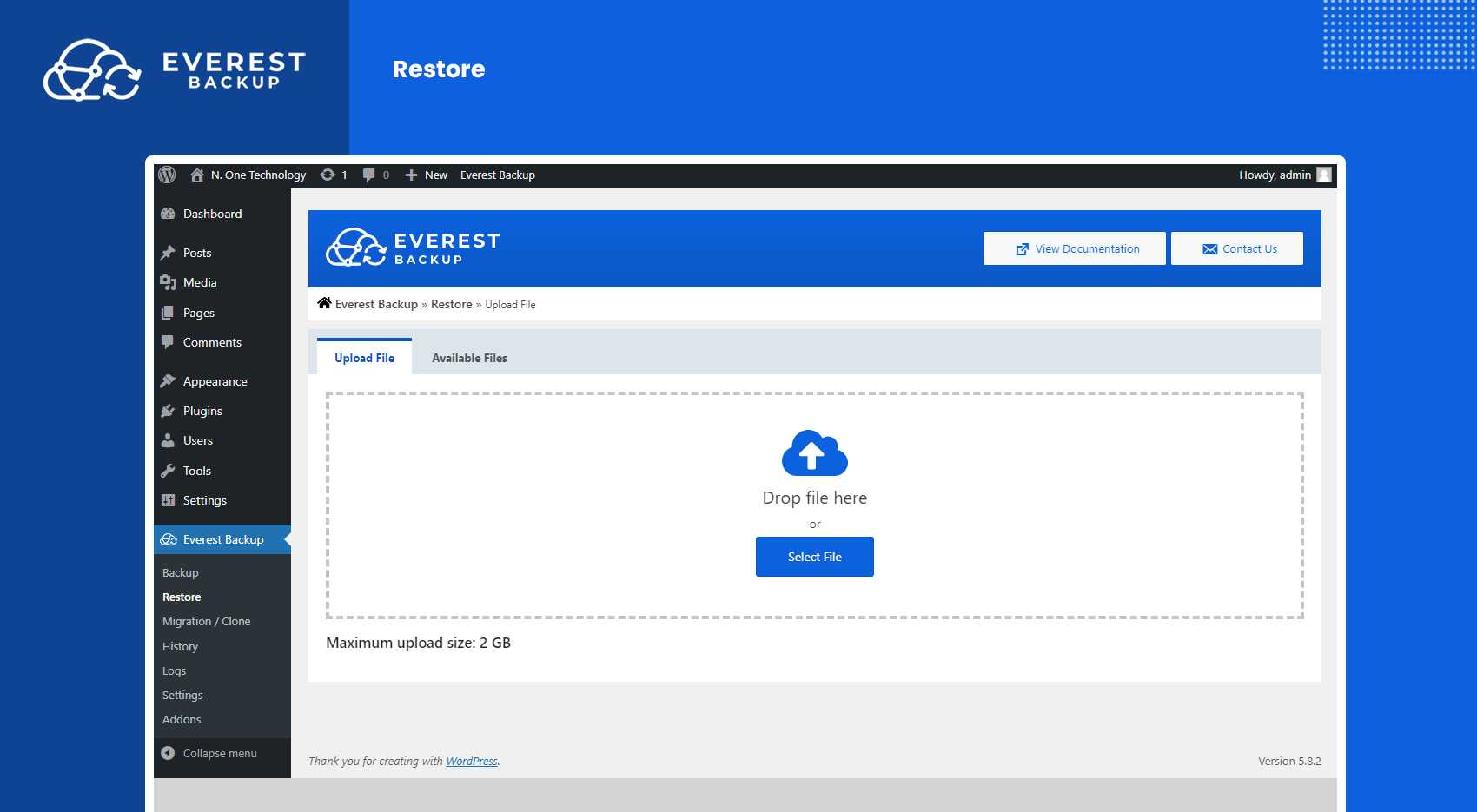Click the Comments icon in sidebar
Image resolution: width=1477 pixels, height=812 pixels.
click(x=169, y=342)
